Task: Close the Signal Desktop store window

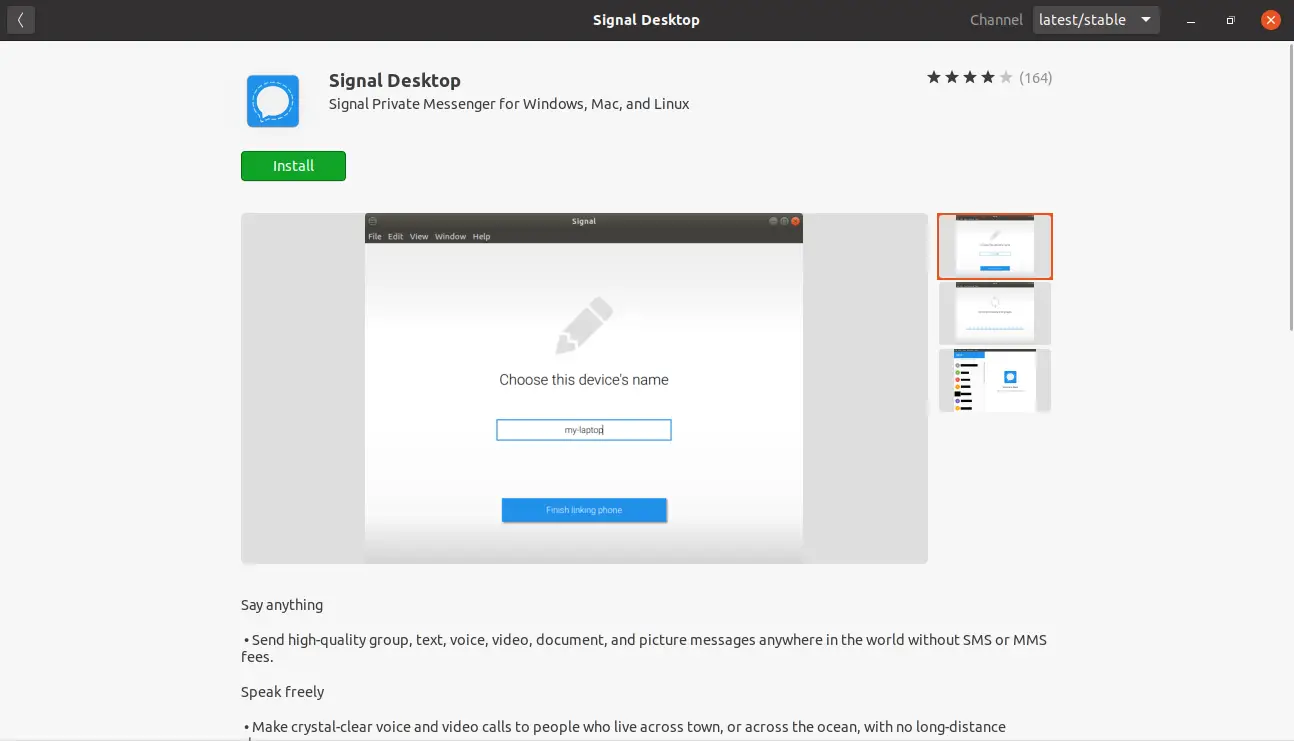Action: [1271, 19]
